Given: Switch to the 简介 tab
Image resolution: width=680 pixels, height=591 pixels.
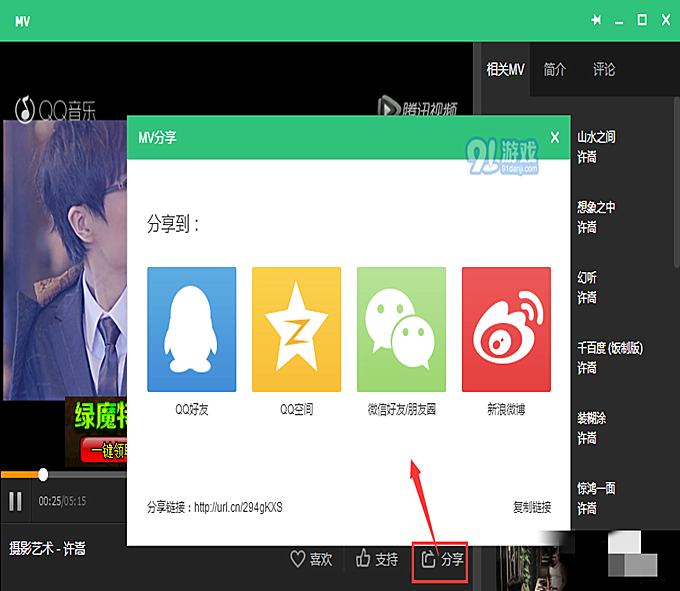Looking at the screenshot, I should (x=555, y=69).
